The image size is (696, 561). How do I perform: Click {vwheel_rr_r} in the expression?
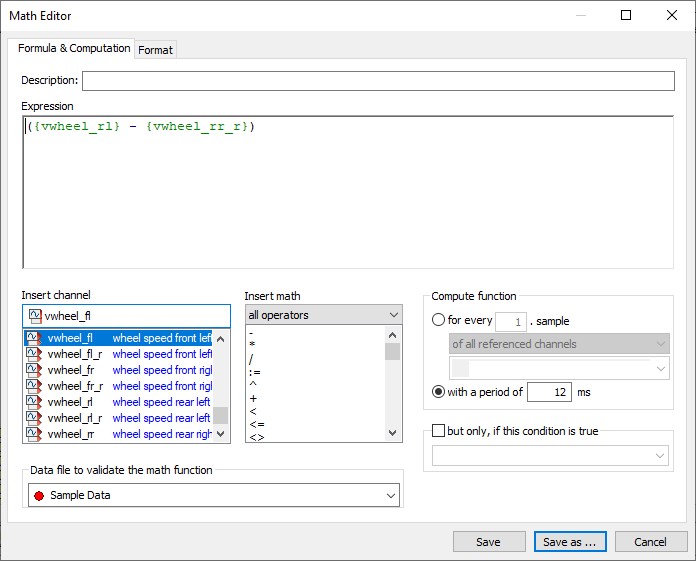coord(197,126)
